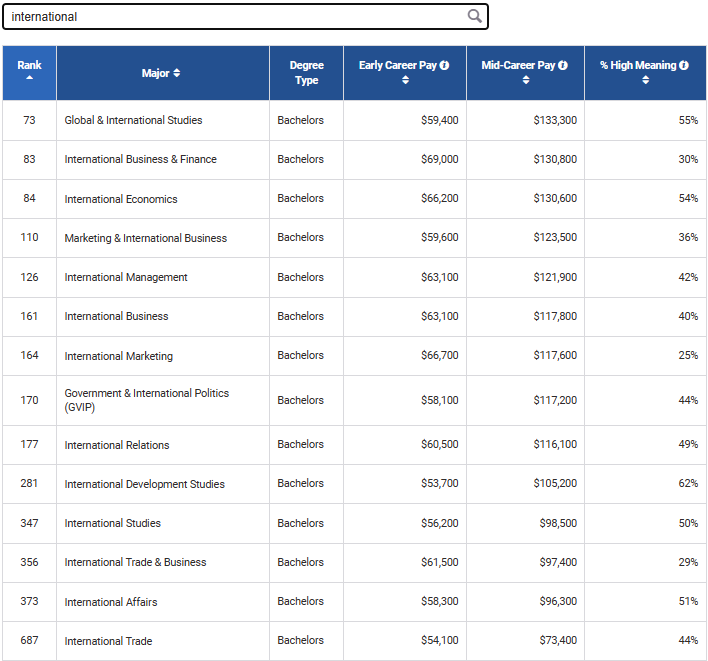This screenshot has width=708, height=661.
Task: Sort using arrows under Early Career Pay
Action: 405,81
